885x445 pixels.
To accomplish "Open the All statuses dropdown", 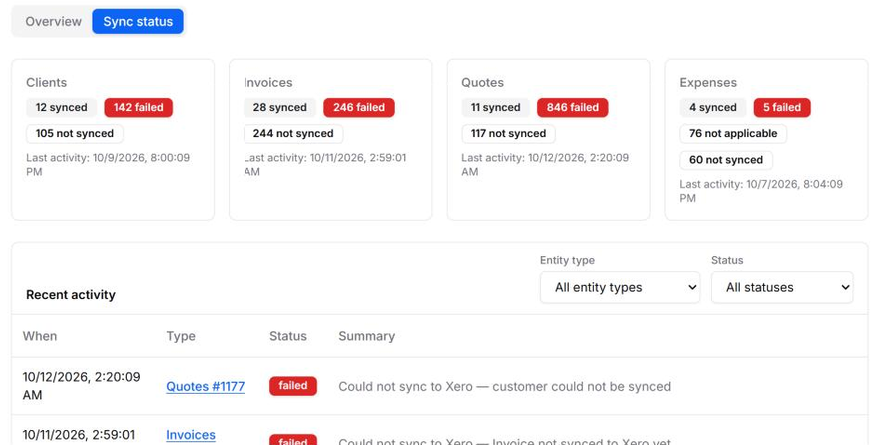I will [782, 287].
